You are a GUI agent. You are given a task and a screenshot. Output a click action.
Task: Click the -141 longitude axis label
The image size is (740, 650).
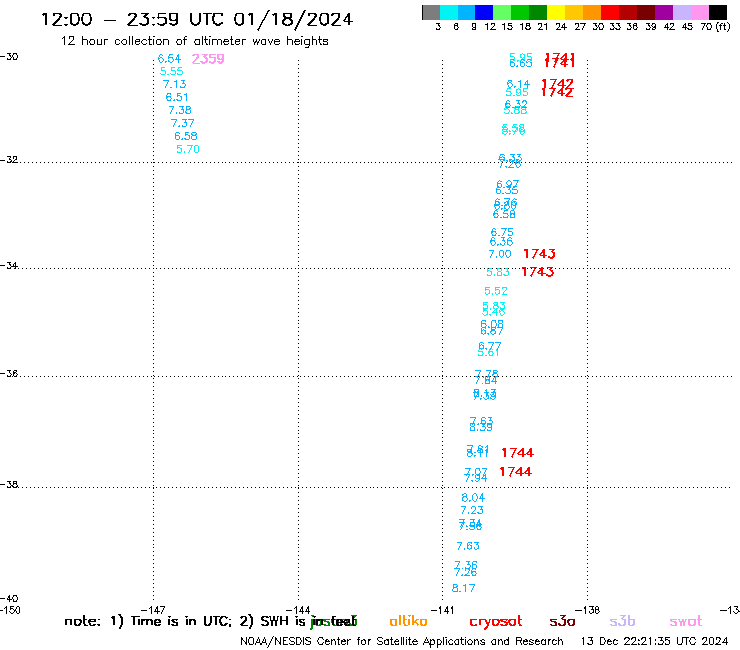tap(442, 610)
